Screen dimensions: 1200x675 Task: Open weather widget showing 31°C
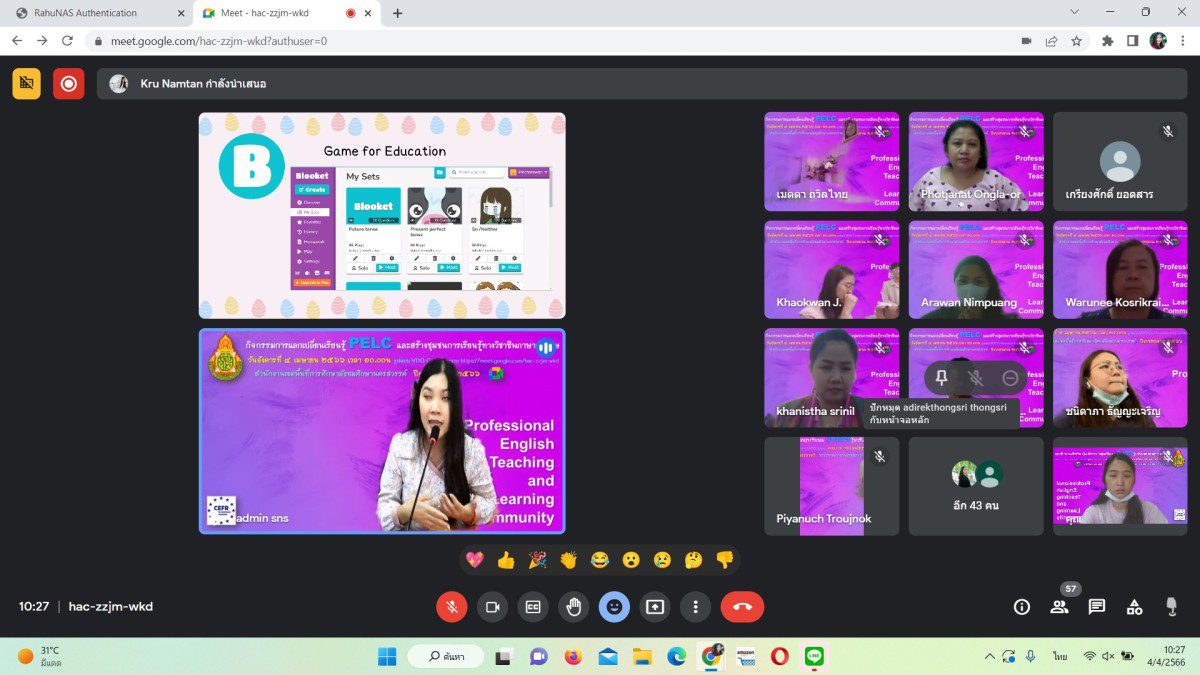click(x=40, y=657)
